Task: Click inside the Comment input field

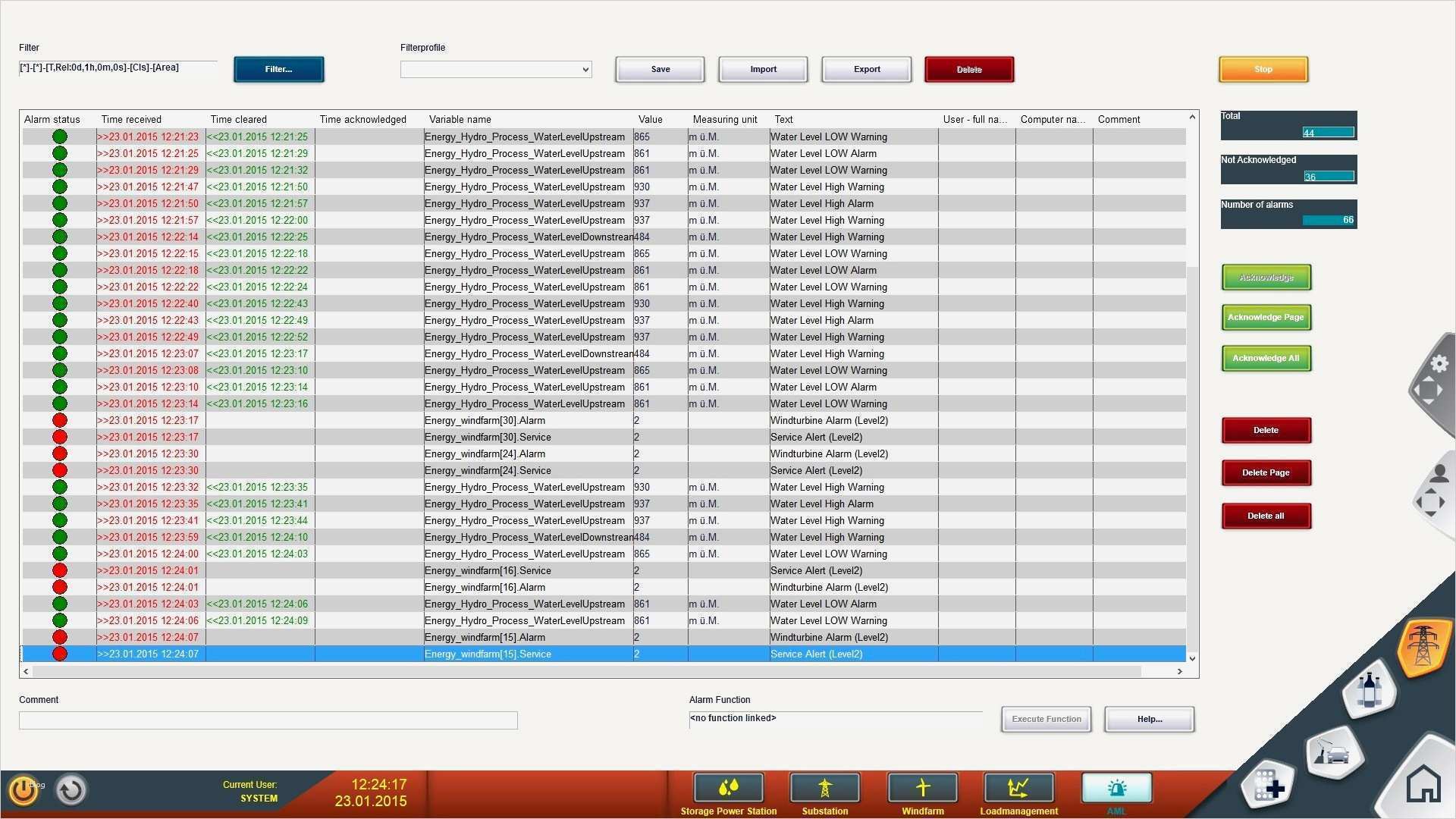Action: click(x=268, y=720)
